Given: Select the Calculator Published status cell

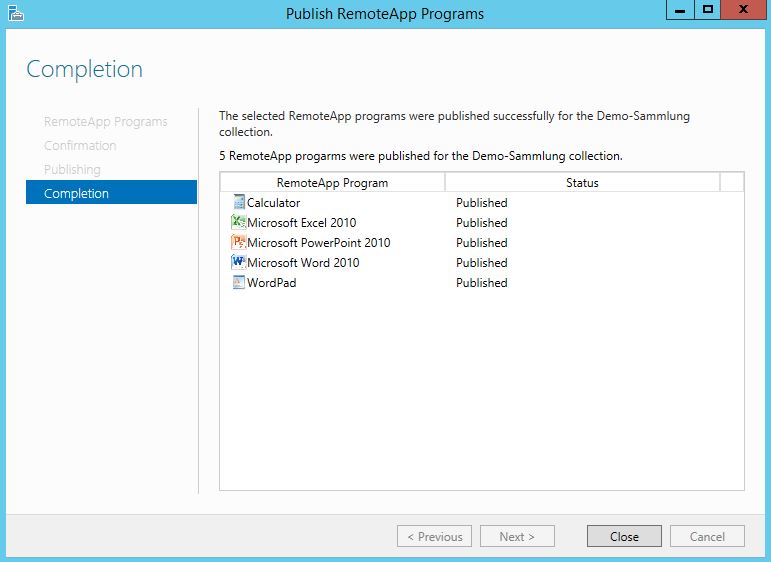Looking at the screenshot, I should pos(481,203).
